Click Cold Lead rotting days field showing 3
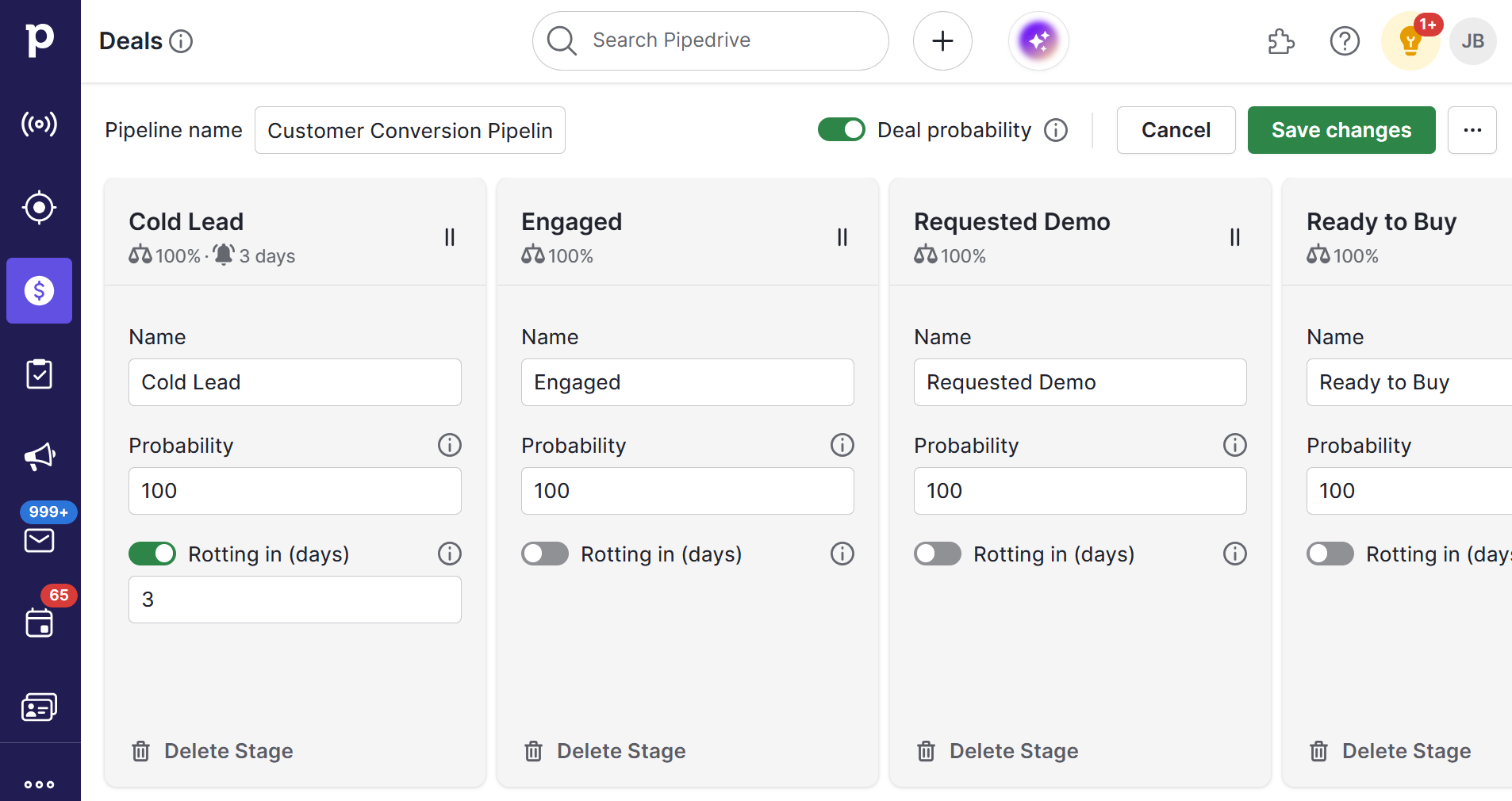 point(295,600)
